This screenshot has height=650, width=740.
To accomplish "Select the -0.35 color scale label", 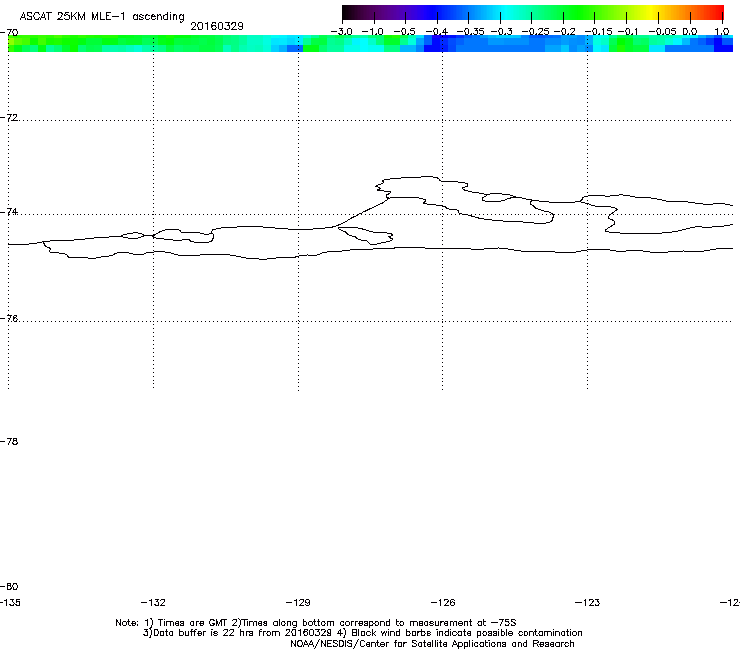I will tap(470, 32).
